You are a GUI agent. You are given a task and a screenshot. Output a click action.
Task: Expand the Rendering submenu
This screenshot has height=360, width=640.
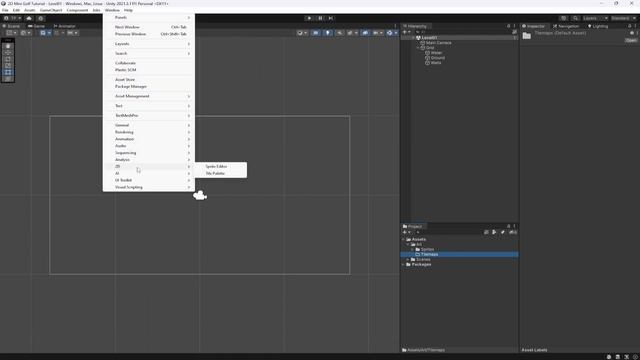(x=149, y=132)
